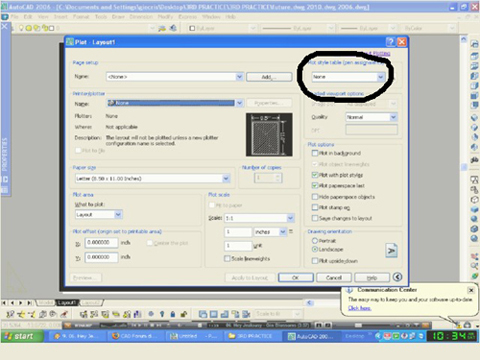Close the Properties palette with X icon
This screenshot has width=480, height=360.
[x=5, y=26]
